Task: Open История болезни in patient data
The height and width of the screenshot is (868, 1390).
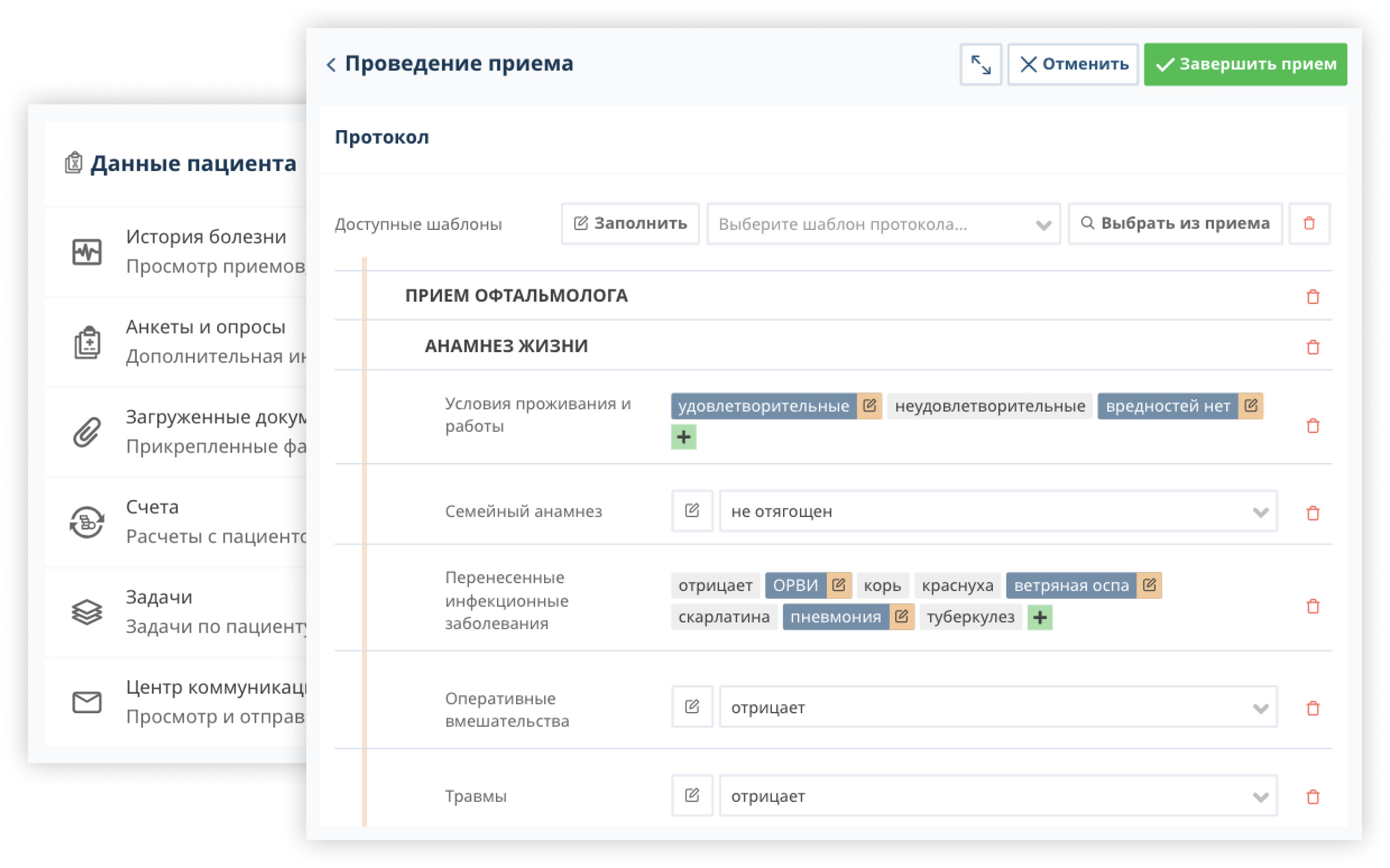Action: click(x=176, y=251)
